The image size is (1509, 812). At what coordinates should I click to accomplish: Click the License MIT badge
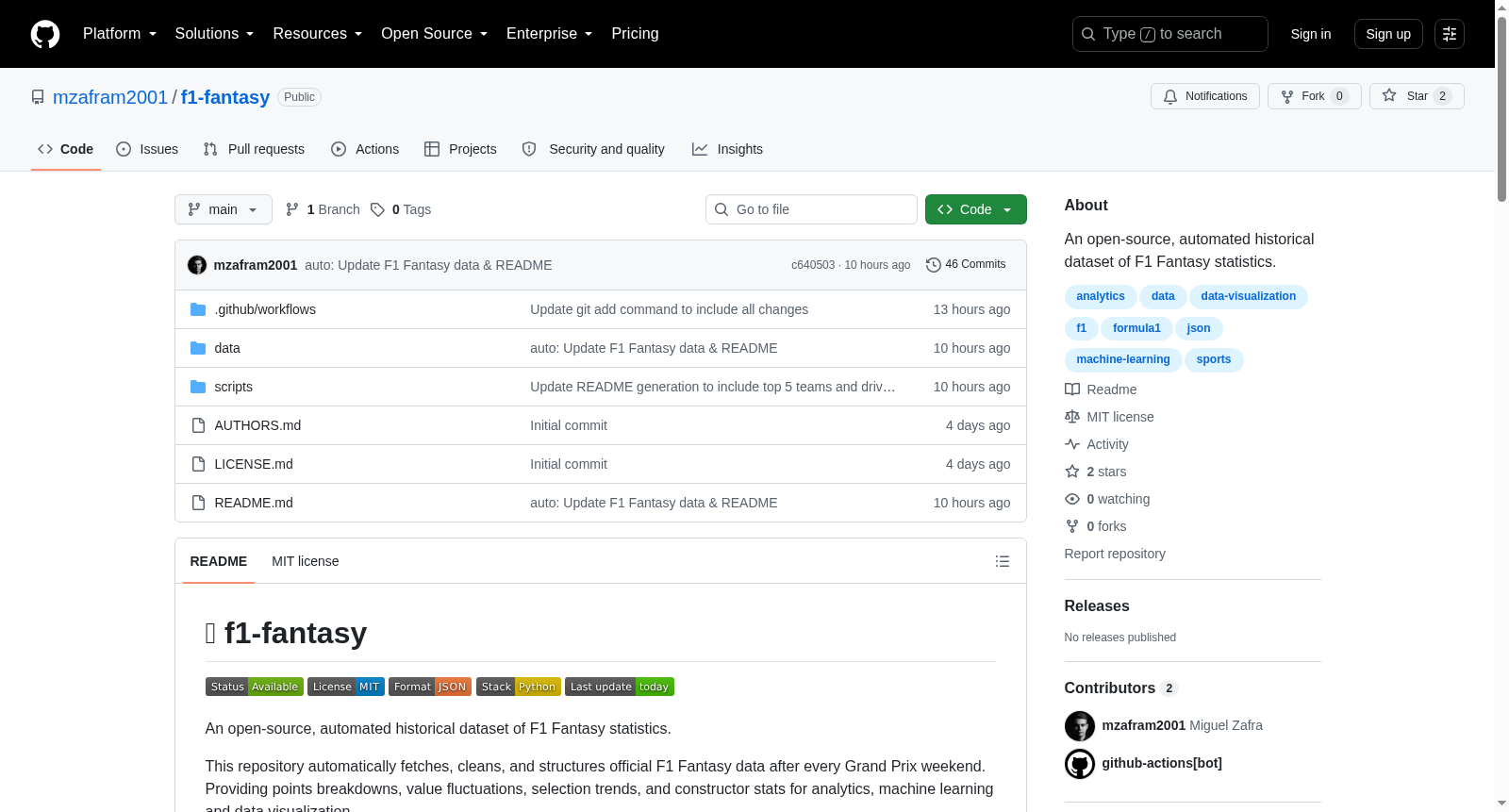tap(346, 687)
